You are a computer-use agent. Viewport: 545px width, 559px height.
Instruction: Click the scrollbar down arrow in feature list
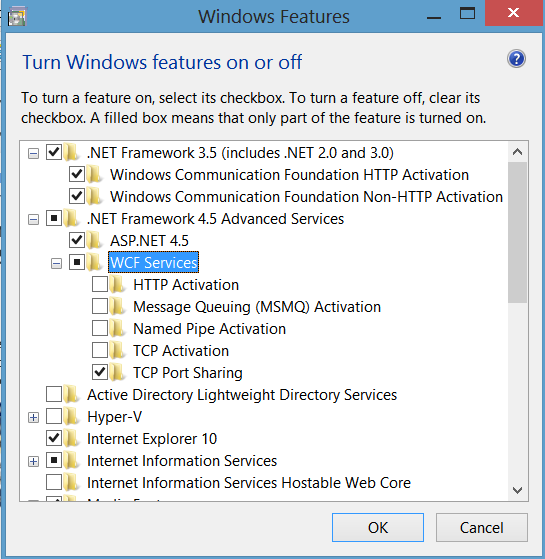pos(517,490)
